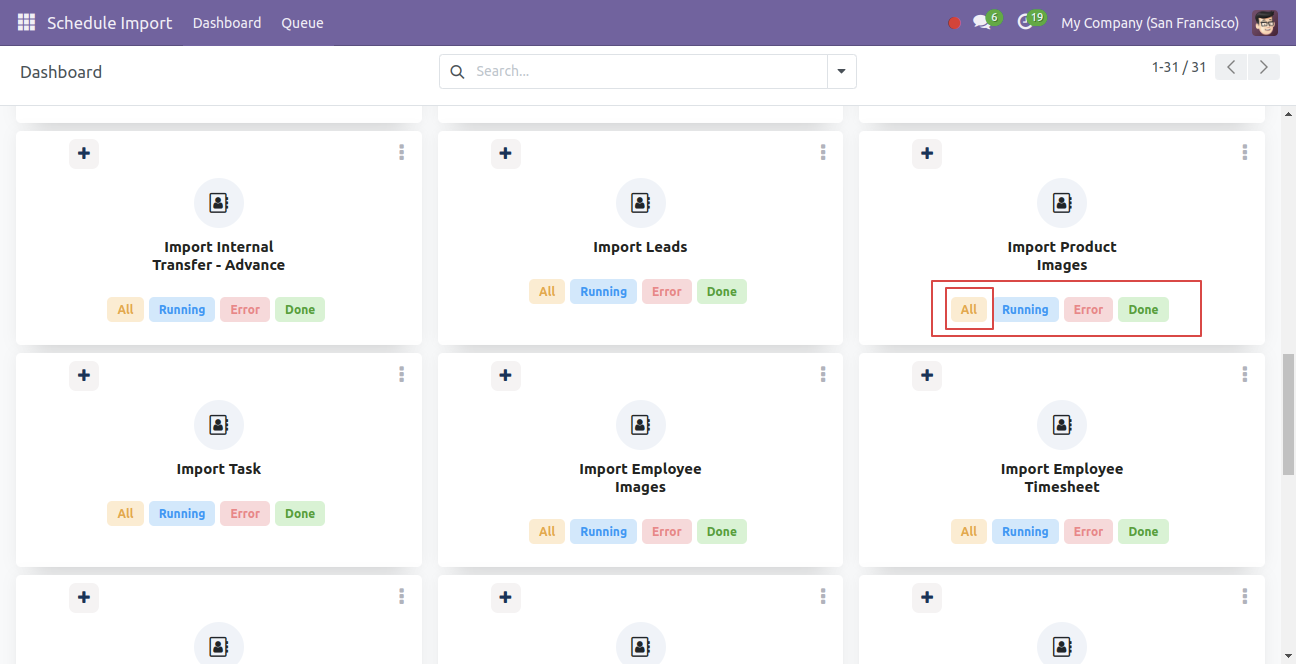This screenshot has height=664, width=1296.
Task: Show Done records for Import Employee Images
Action: [722, 532]
